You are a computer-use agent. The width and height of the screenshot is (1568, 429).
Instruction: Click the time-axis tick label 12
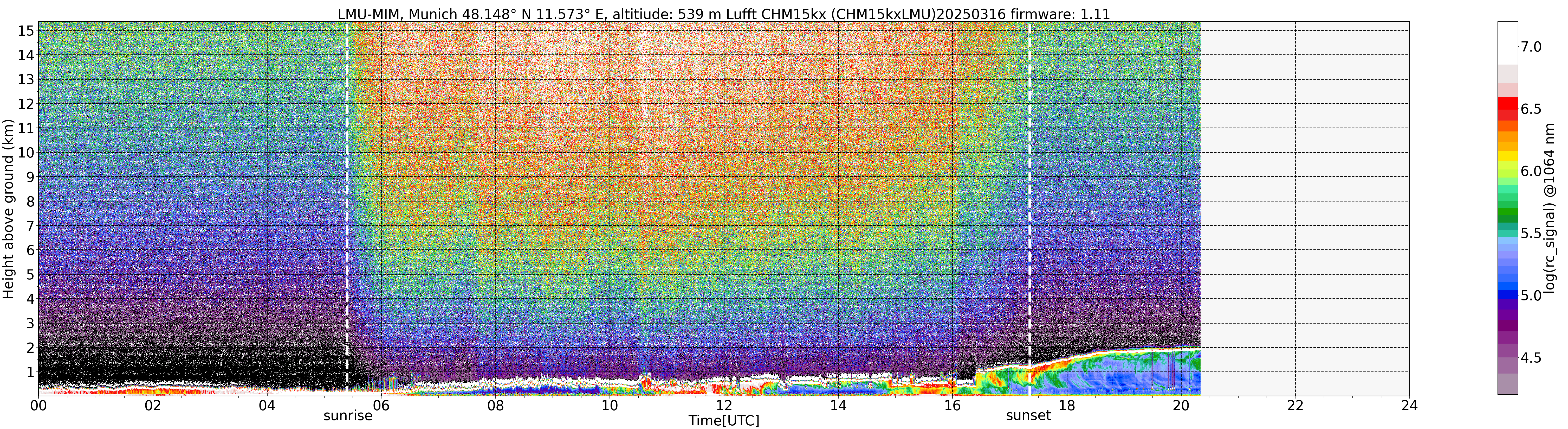(x=724, y=405)
